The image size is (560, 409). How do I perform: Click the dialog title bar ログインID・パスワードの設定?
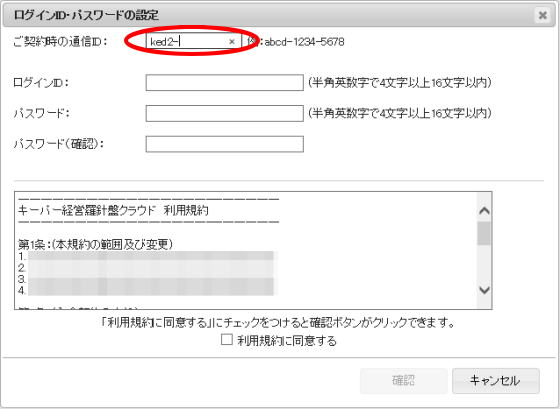click(279, 15)
